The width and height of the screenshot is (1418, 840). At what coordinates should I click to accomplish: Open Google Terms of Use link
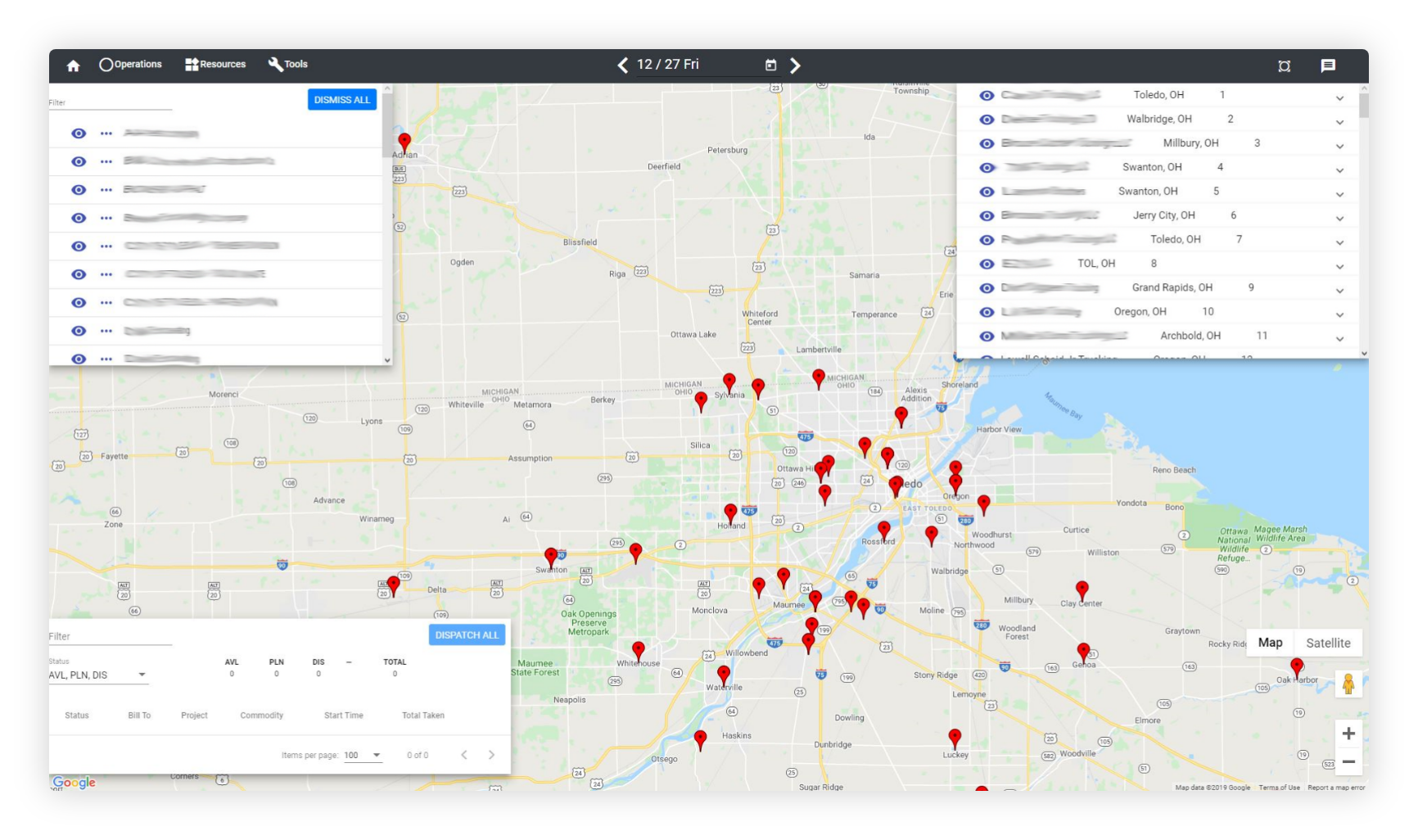(x=1279, y=788)
